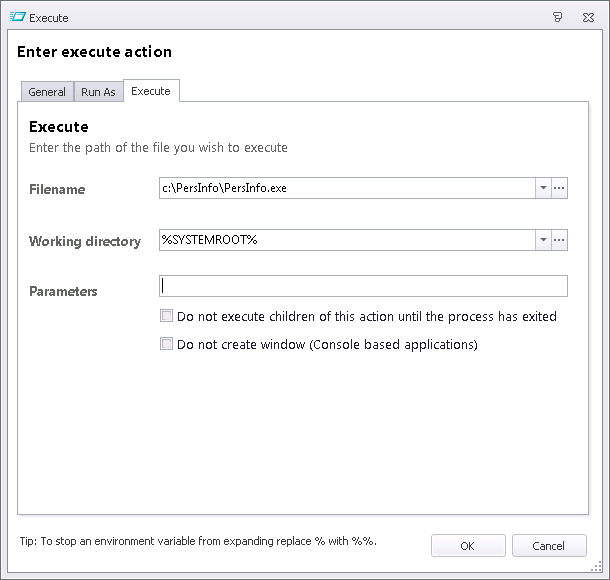The width and height of the screenshot is (610, 580).
Task: Cancel the execute action dialog
Action: (x=549, y=546)
